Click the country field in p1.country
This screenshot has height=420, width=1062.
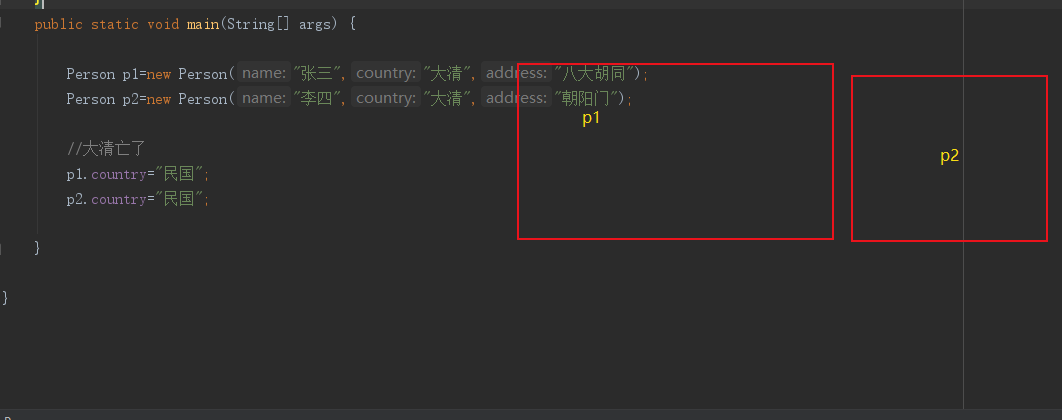coord(119,175)
